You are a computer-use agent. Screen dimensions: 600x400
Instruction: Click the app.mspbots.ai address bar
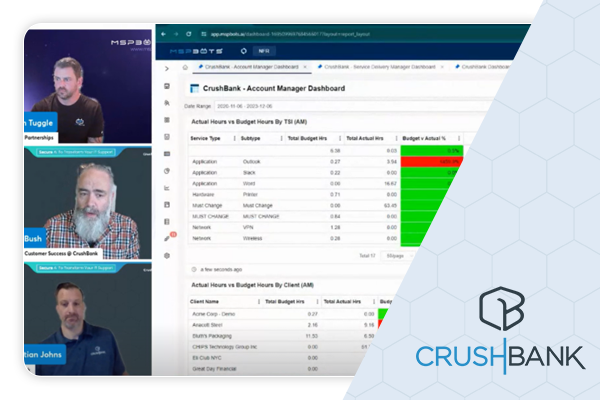tap(290, 34)
